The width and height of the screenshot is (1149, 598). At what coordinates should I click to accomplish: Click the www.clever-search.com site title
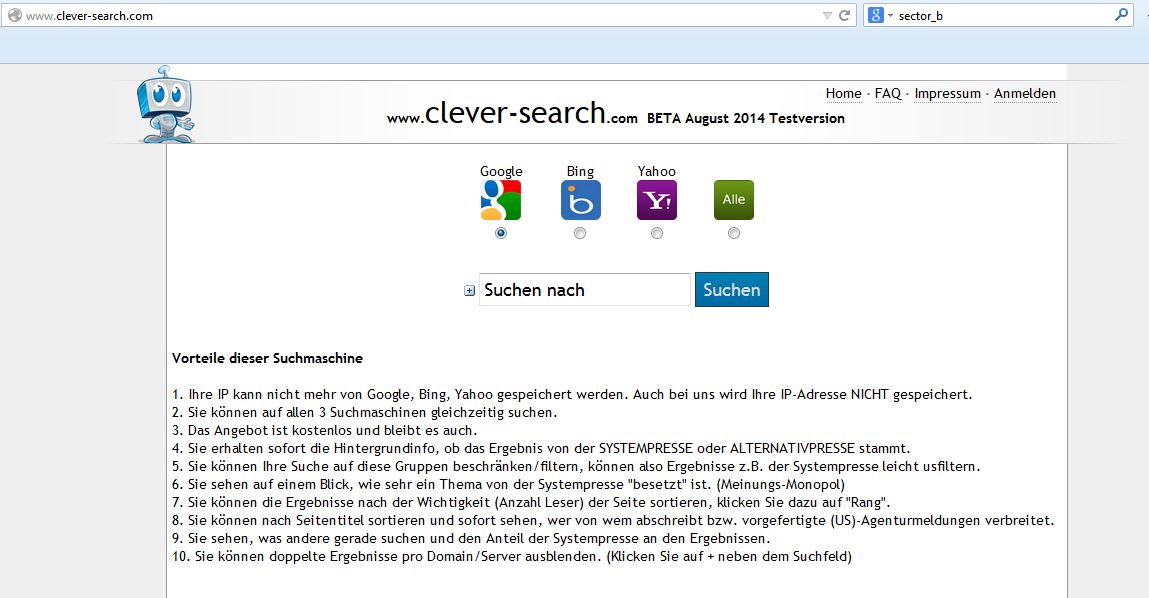tap(512, 114)
